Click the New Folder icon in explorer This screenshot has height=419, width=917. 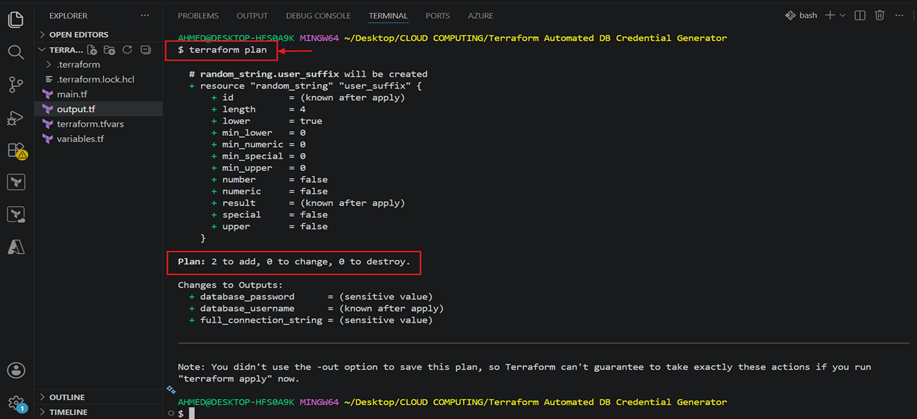110,50
